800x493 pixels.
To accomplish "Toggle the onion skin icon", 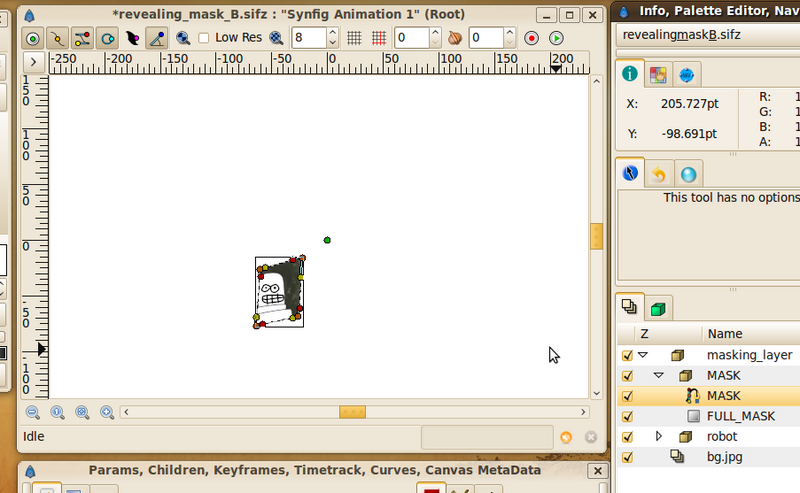I will 455,38.
